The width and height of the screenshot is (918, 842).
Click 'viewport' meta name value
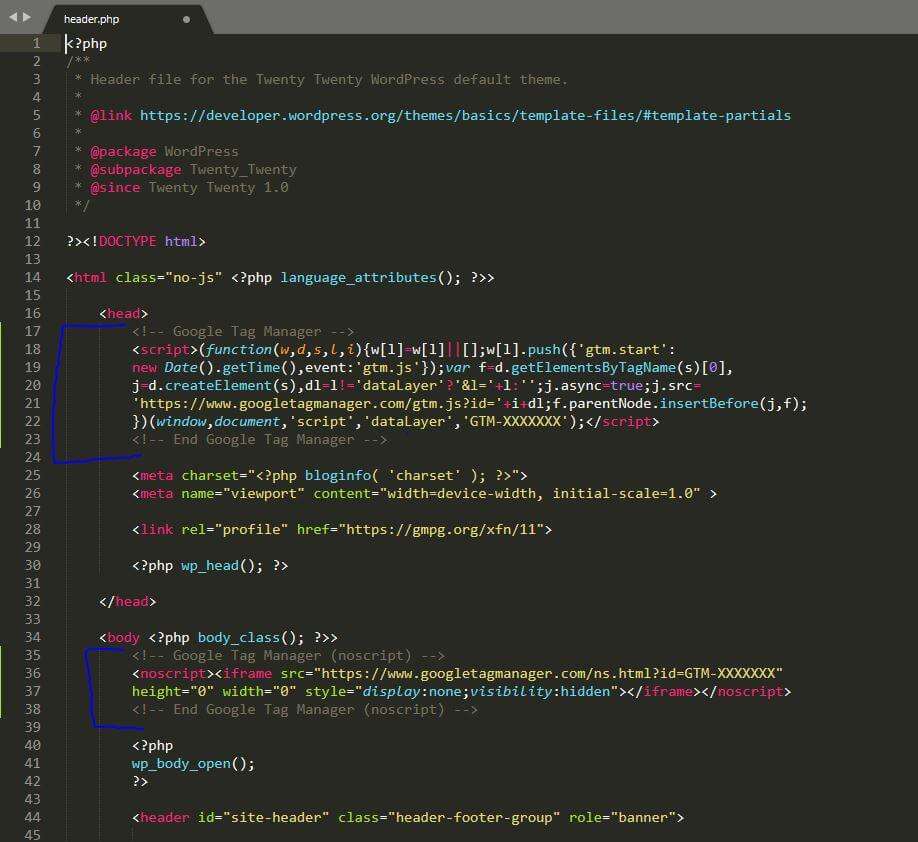tap(263, 494)
